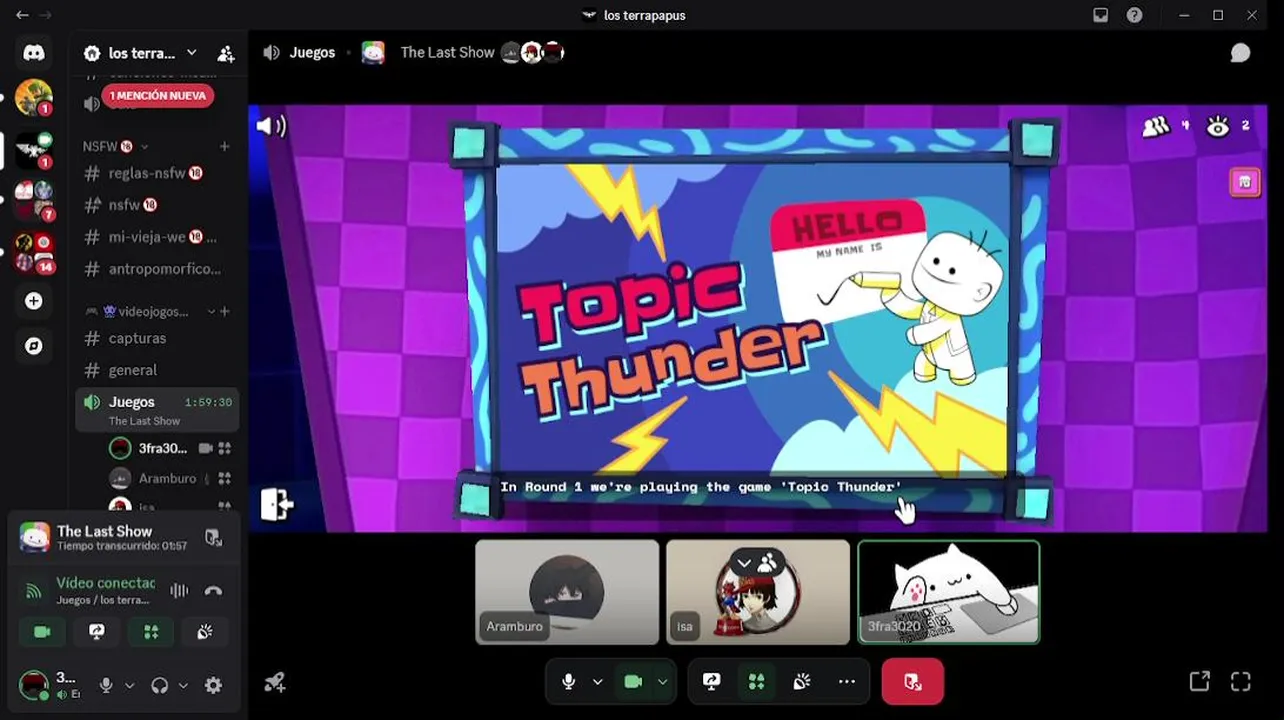Enter full screen mode
The width and height of the screenshot is (1284, 720).
point(1241,681)
